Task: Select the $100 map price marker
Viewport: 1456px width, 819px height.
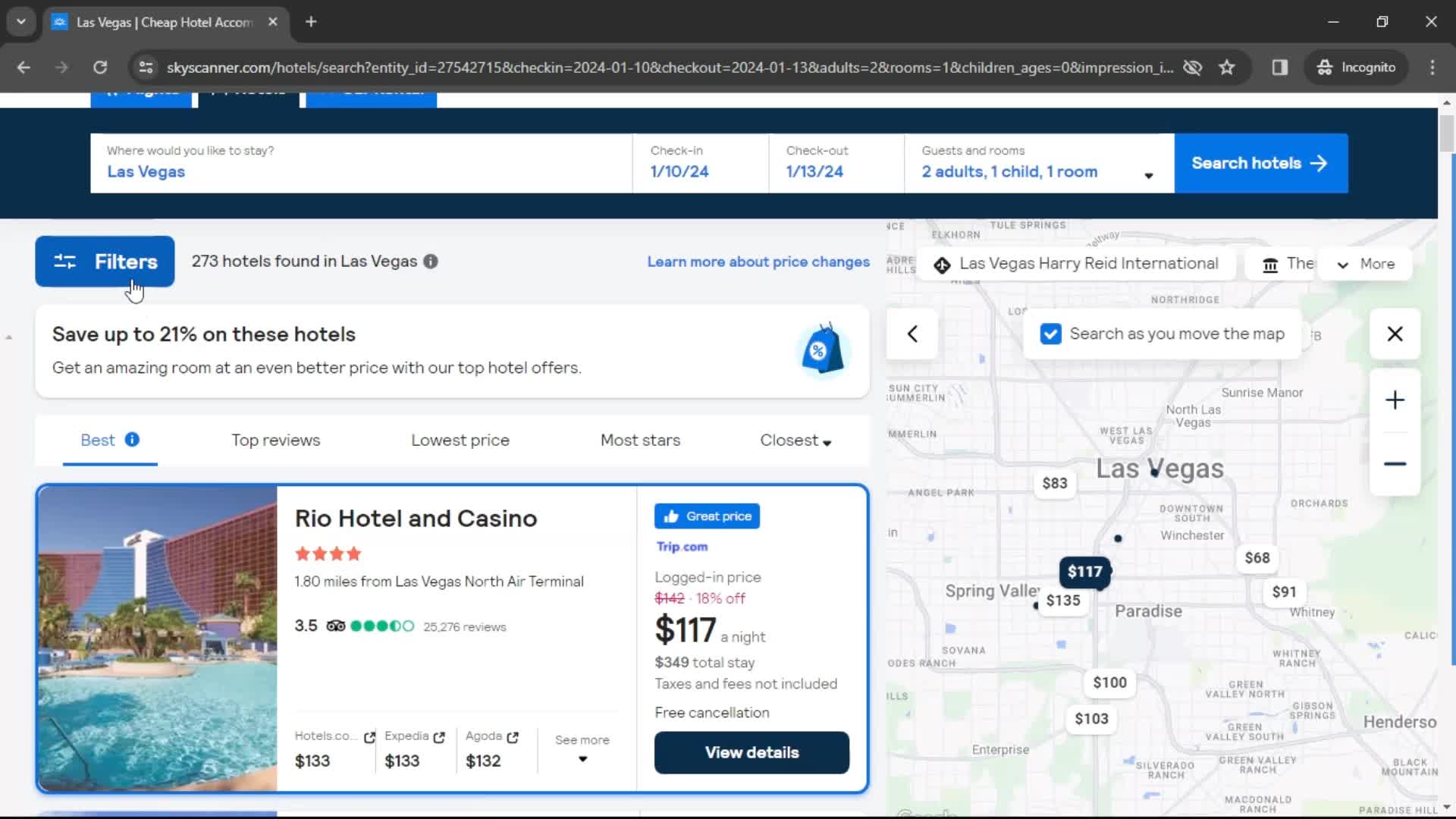Action: (1109, 682)
